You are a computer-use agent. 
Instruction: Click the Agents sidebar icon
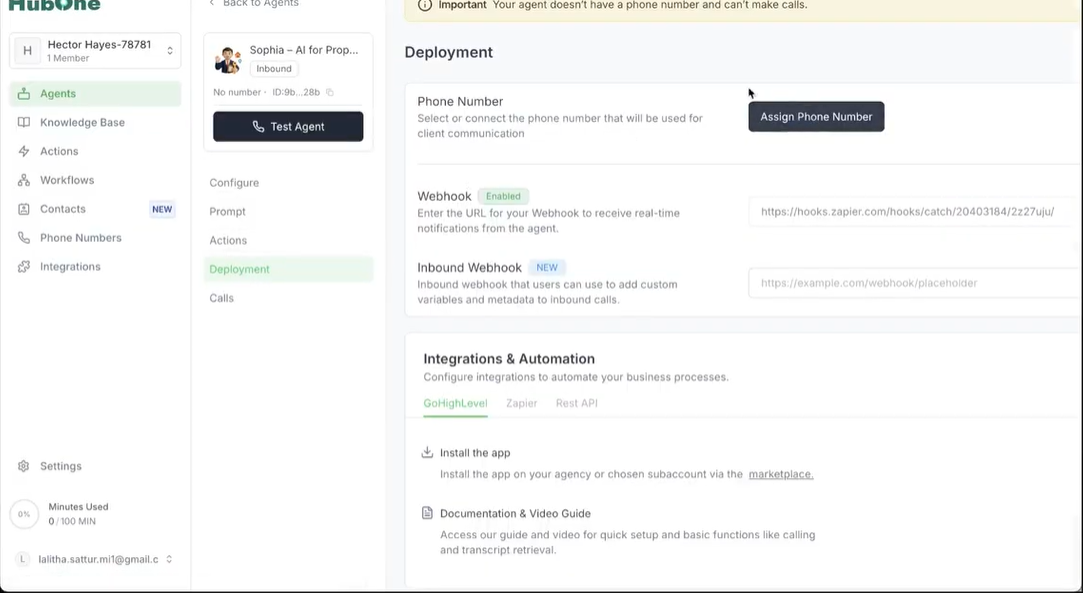coord(24,94)
